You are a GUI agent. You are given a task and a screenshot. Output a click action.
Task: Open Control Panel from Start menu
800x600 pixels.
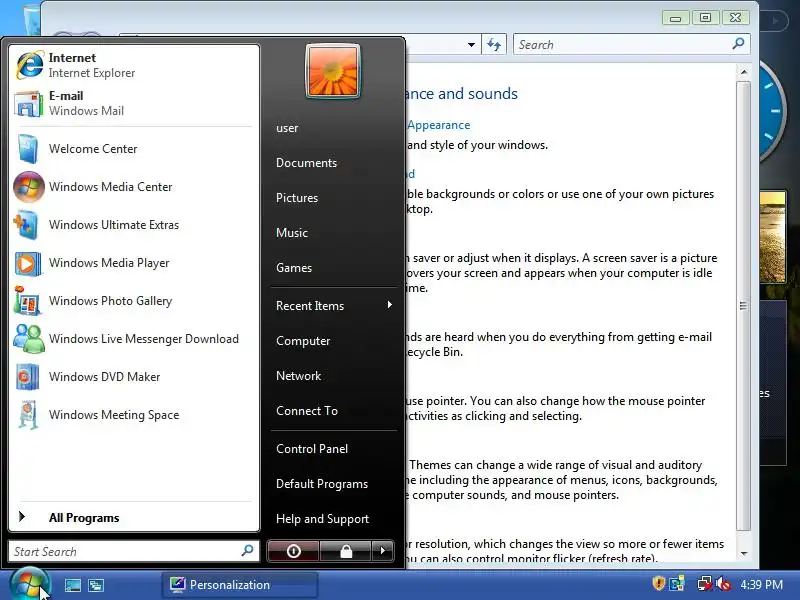tap(312, 449)
